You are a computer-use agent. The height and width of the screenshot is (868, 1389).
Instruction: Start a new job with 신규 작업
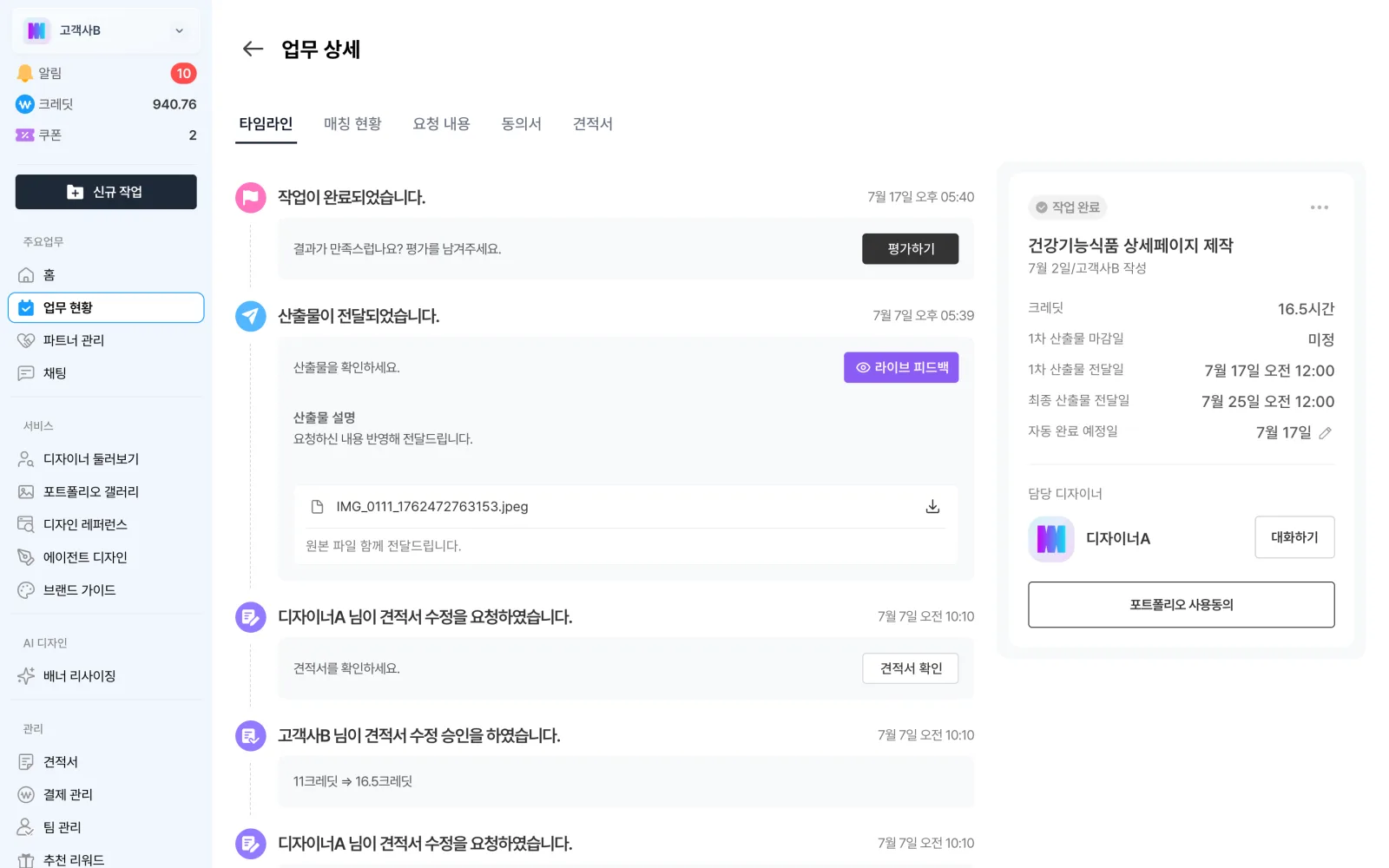pos(106,192)
